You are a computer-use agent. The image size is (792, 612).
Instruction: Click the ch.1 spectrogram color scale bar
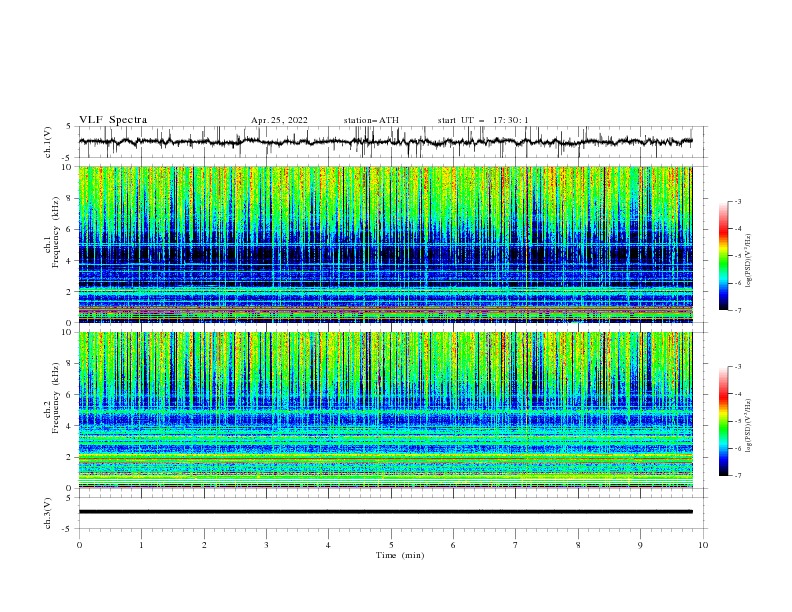723,256
